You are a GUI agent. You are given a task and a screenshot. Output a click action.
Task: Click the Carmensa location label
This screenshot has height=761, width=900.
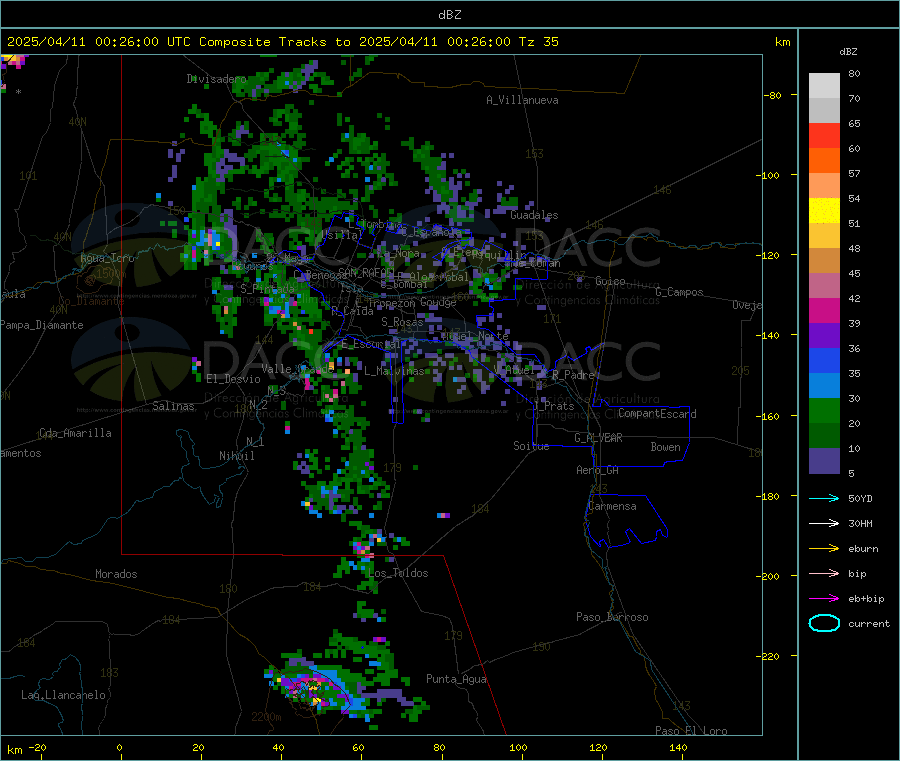click(x=612, y=506)
